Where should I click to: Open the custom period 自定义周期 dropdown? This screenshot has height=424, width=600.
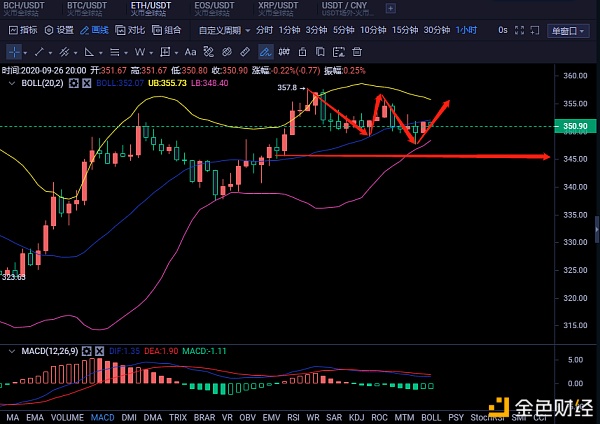pyautogui.click(x=225, y=30)
